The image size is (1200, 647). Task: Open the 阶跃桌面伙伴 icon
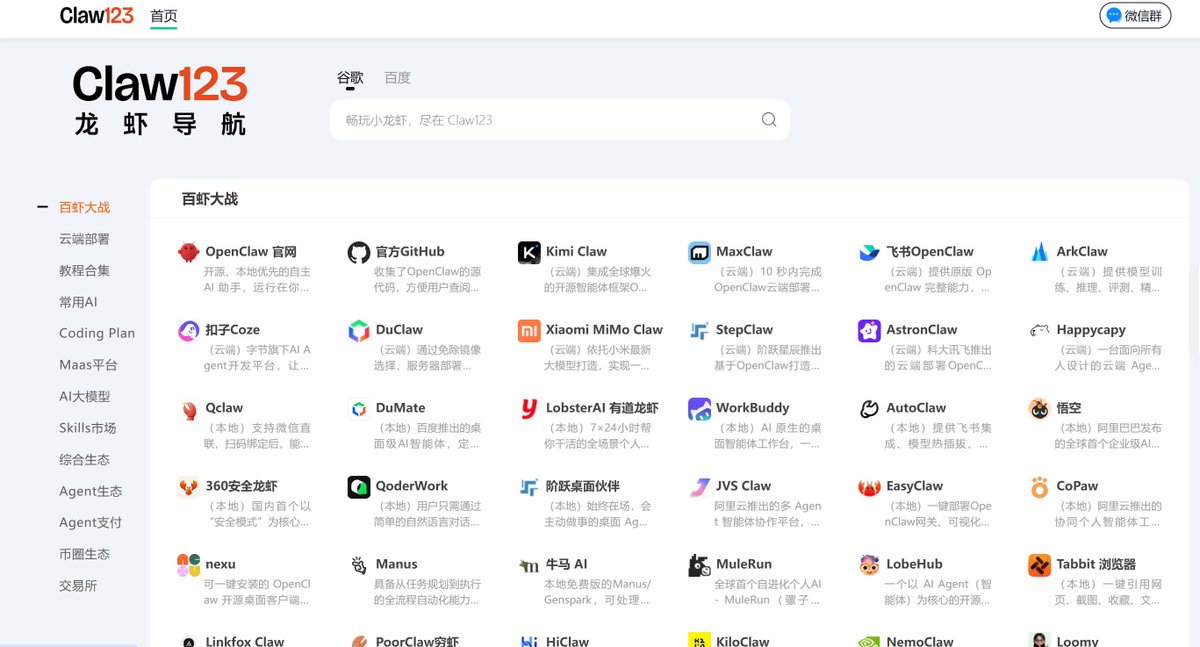click(529, 486)
